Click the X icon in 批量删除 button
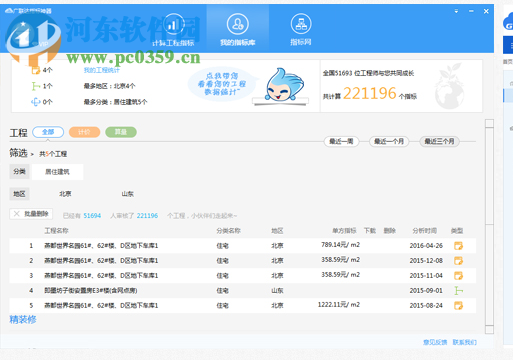The height and width of the screenshot is (360, 513). click(17, 214)
